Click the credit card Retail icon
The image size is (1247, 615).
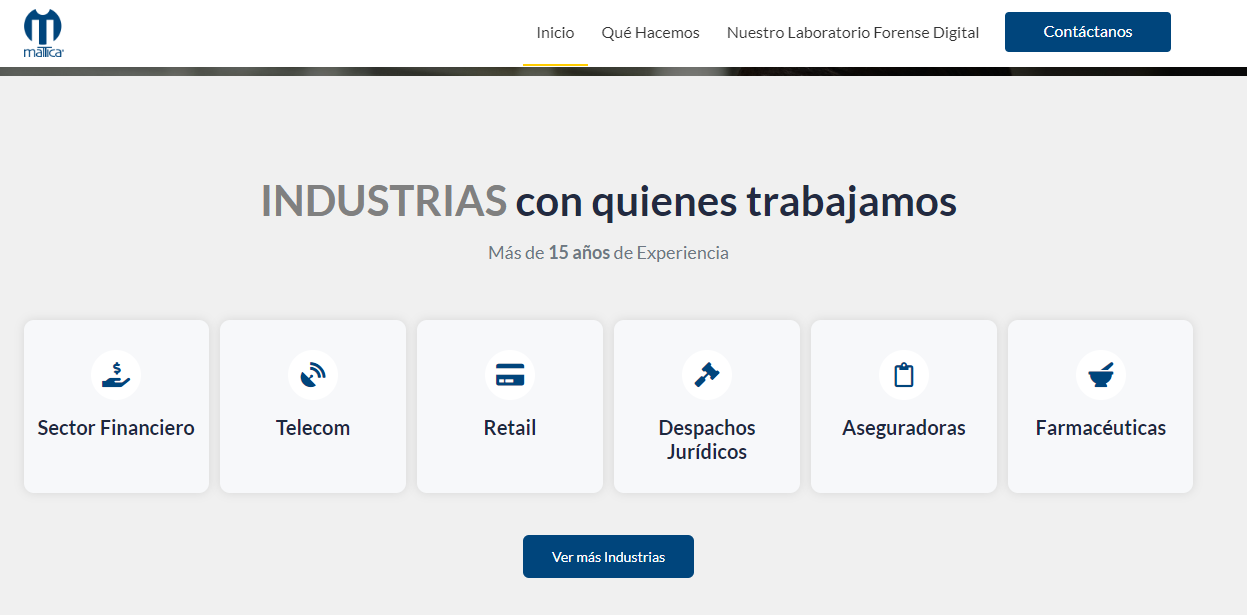pos(510,375)
